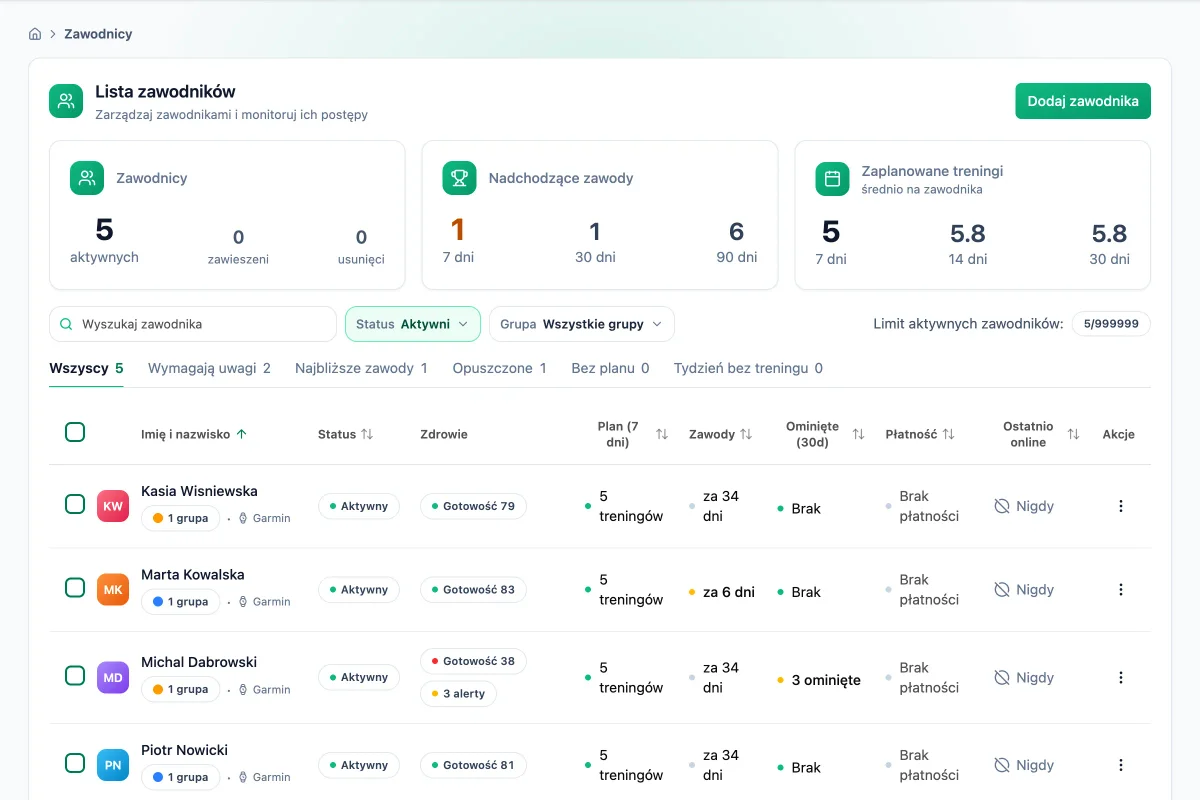This screenshot has width=1200, height=800.
Task: Sort by Imię i nazwisko column
Action: [x=194, y=434]
